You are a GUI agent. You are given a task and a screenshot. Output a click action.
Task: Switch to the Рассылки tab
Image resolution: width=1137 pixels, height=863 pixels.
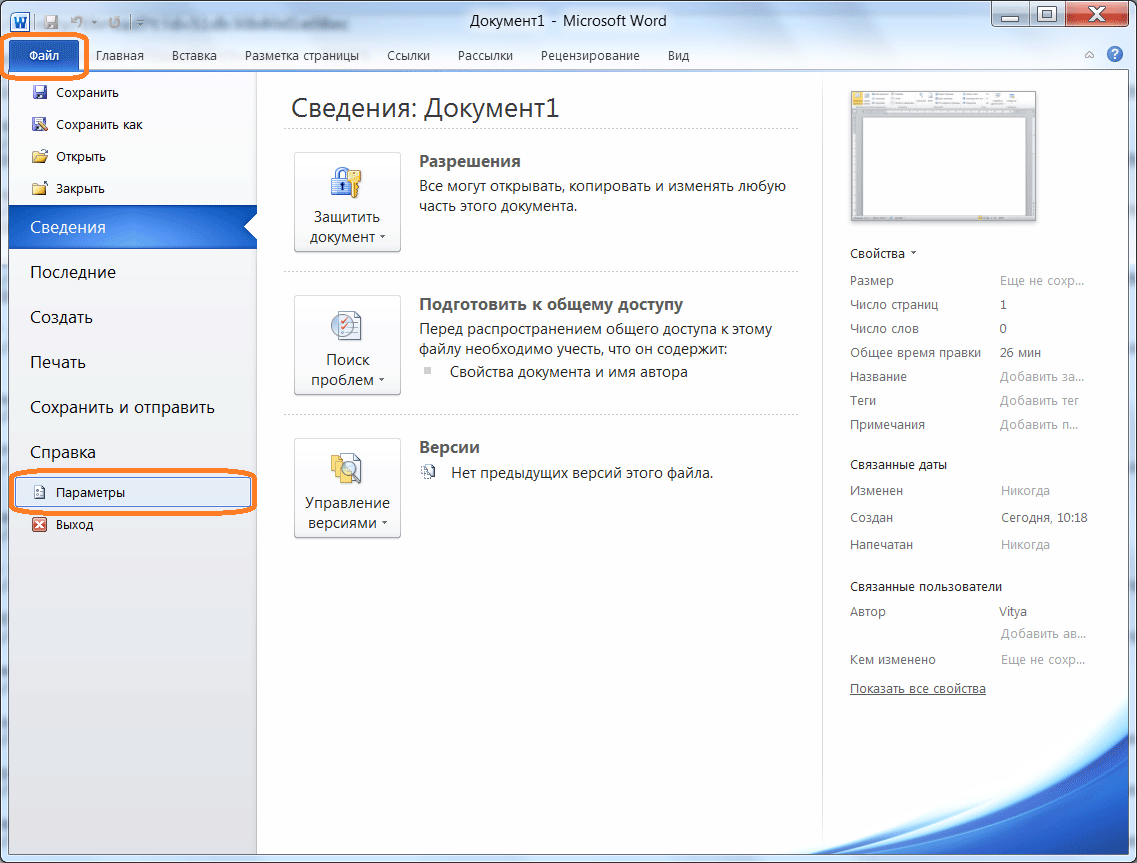point(485,56)
